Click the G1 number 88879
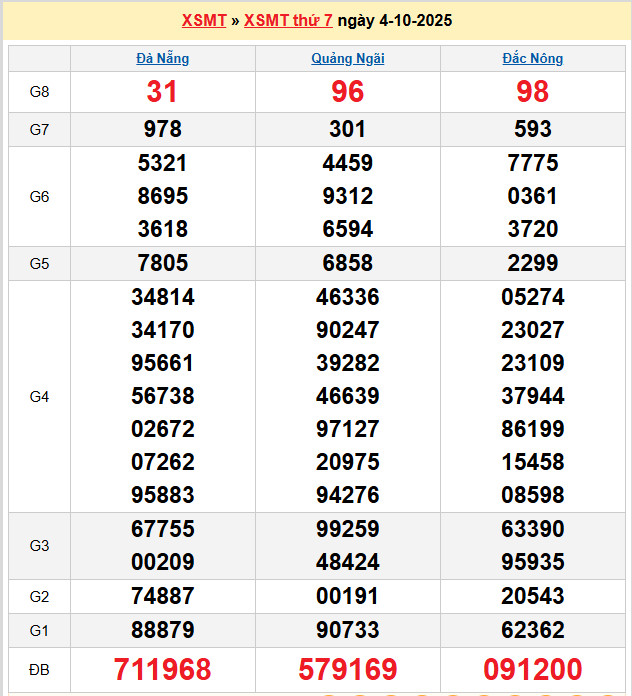This screenshot has width=632, height=696. click(162, 631)
